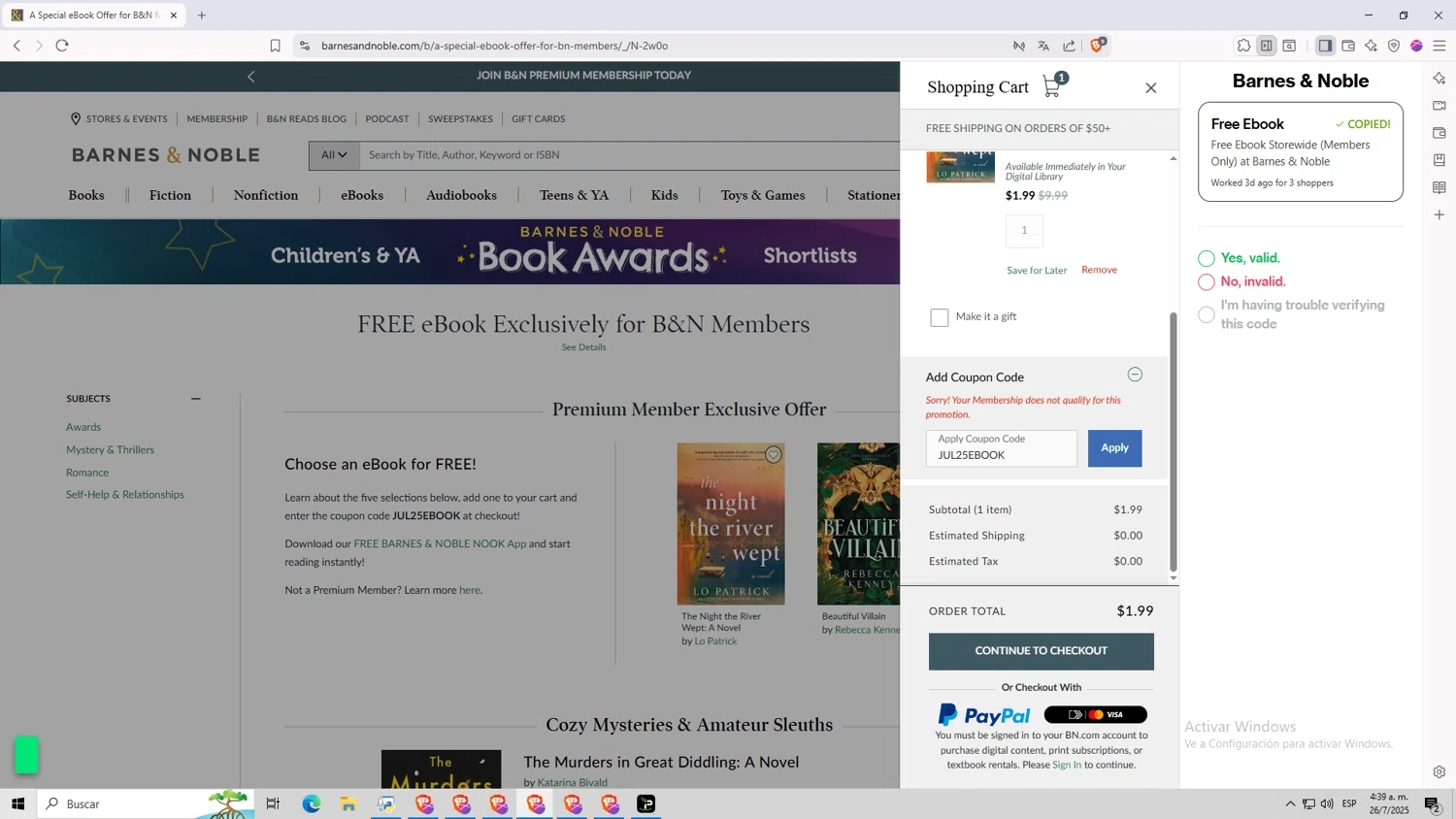Open the Reading List book icon in sidebar
Viewport: 1456px width, 819px height.
1439,187
